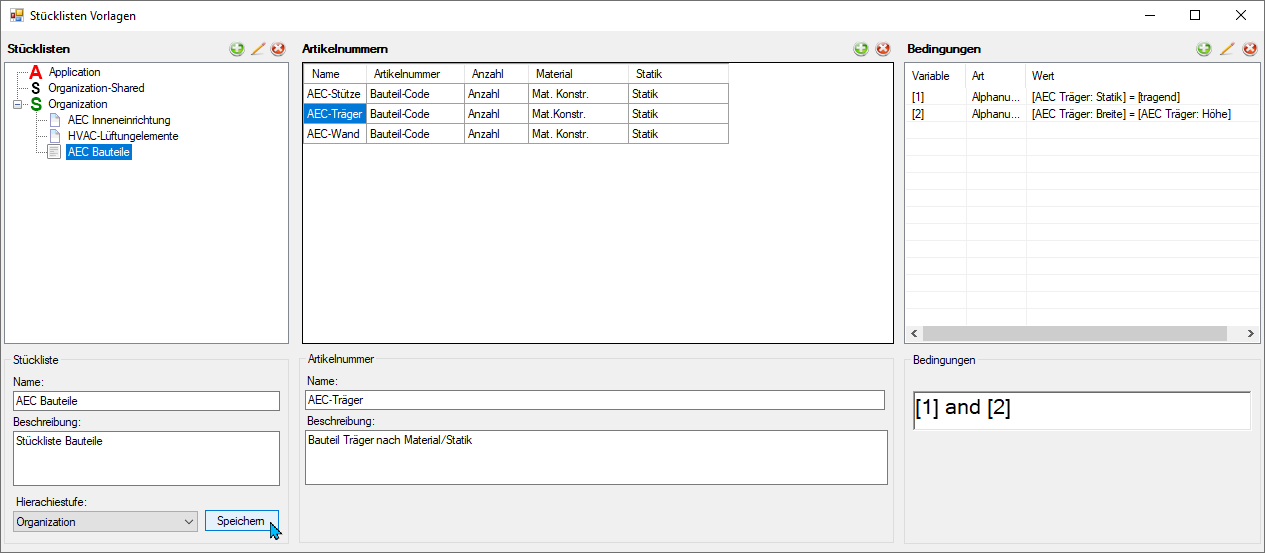The height and width of the screenshot is (553, 1265).
Task: Select the AEC-Wand row name cell
Action: [335, 134]
